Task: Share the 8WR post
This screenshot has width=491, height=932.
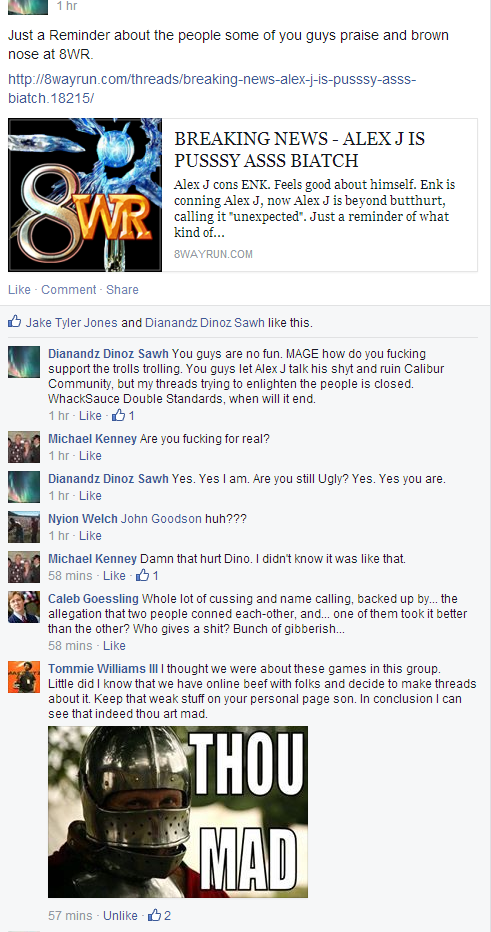Action: click(122, 289)
